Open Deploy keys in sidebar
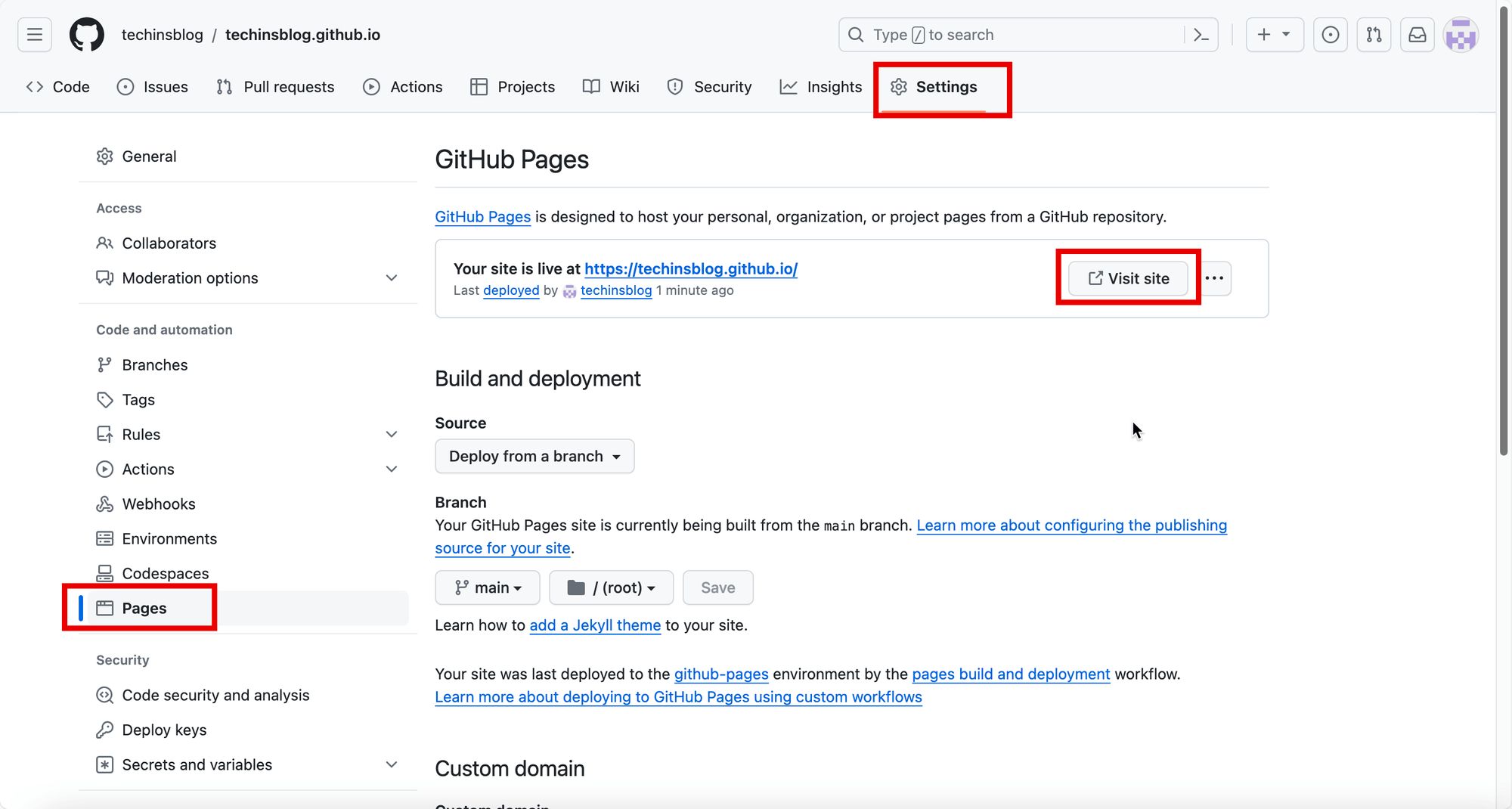Viewport: 1512px width, 809px height. pyautogui.click(x=248, y=730)
